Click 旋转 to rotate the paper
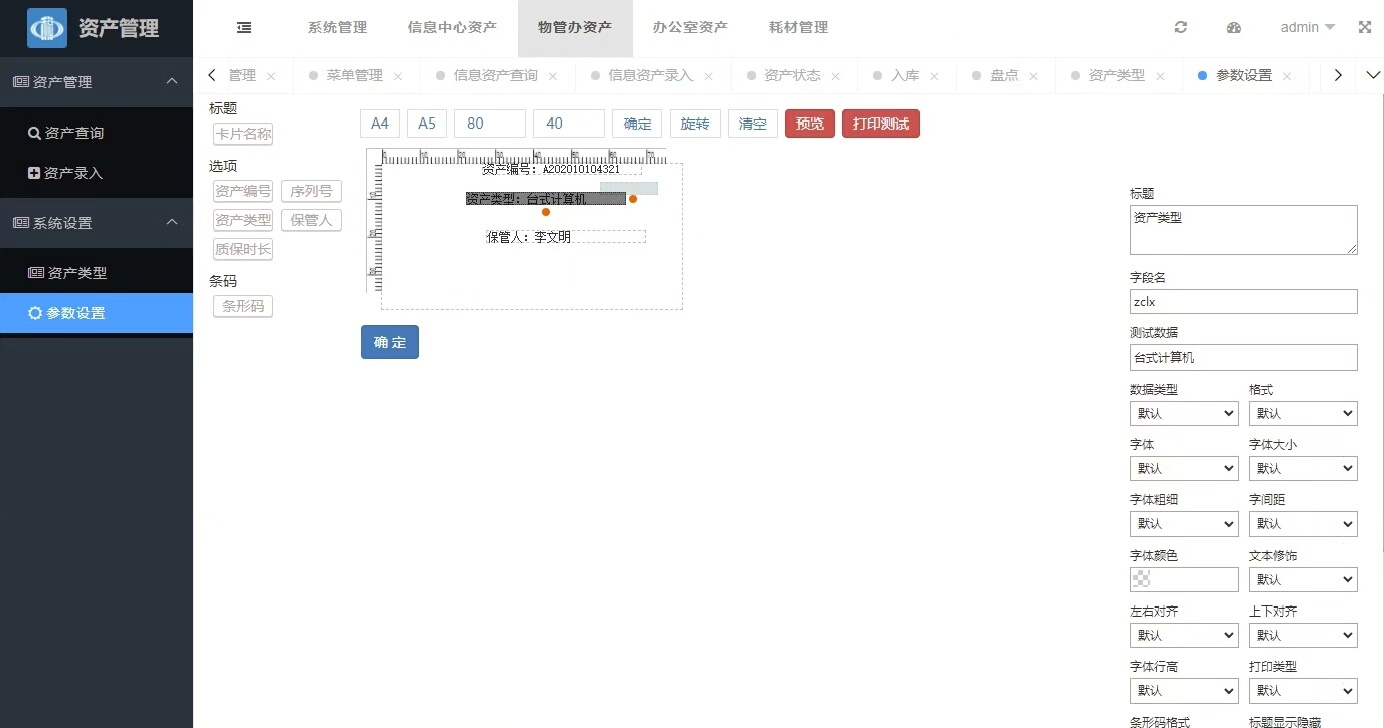This screenshot has width=1384, height=728. click(695, 124)
